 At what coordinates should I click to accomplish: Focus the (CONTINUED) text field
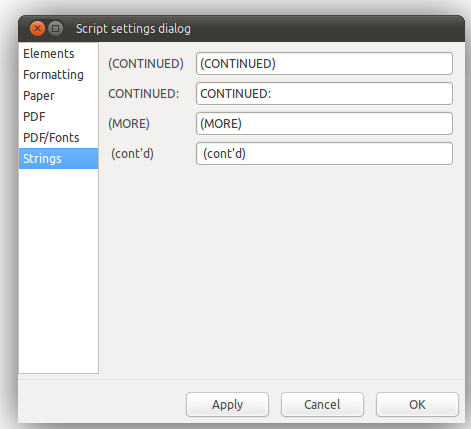[324, 64]
